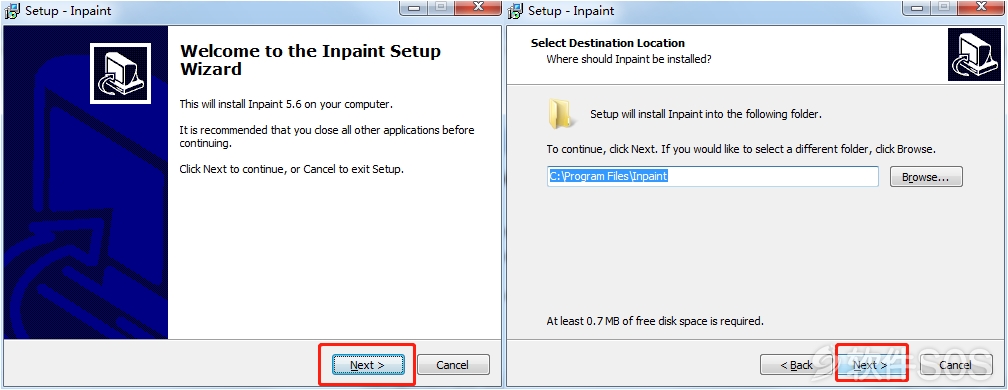Click the setup icon in right window title bar
This screenshot has width=1008, height=390.
[516, 11]
